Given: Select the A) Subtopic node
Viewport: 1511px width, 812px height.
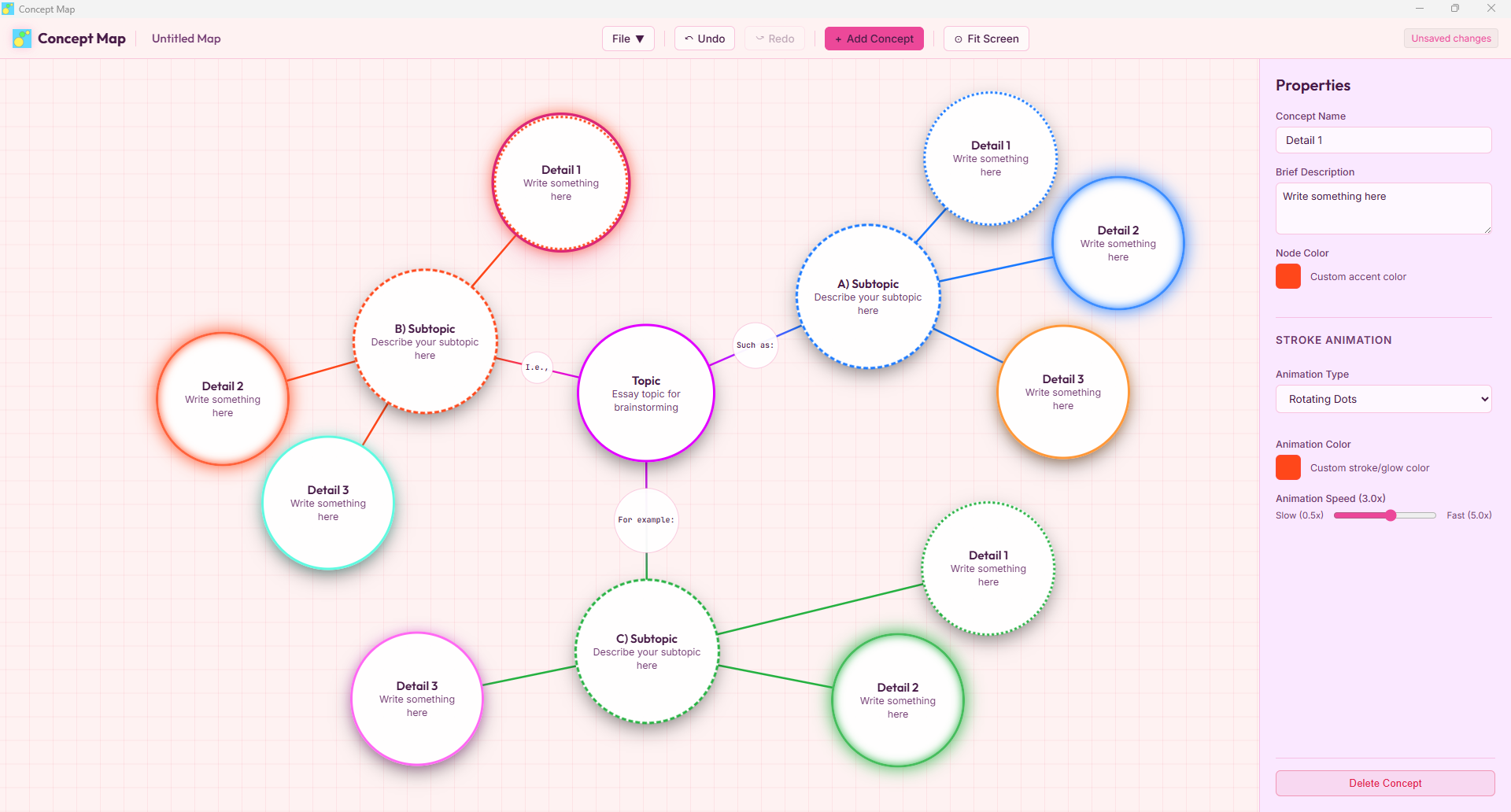Looking at the screenshot, I should (868, 297).
